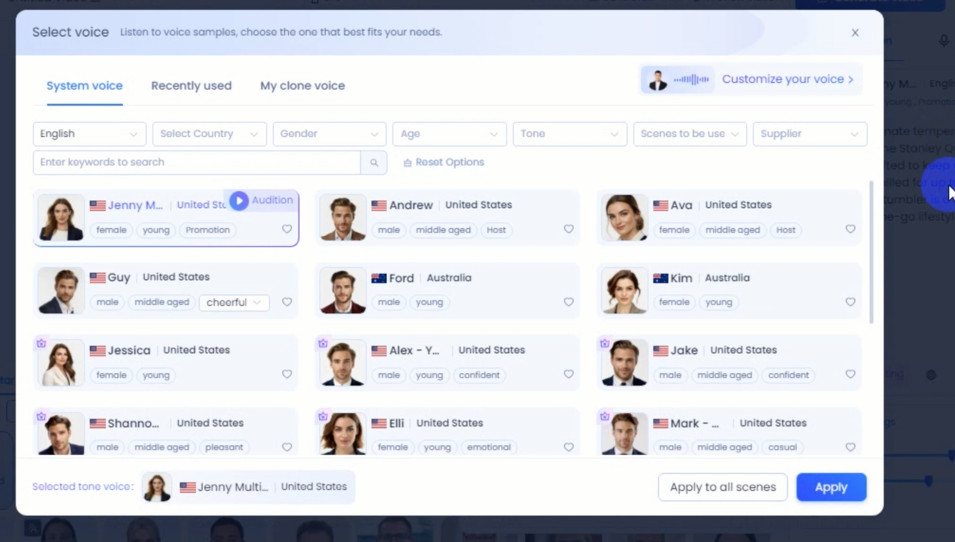This screenshot has width=955, height=542.
Task: Favorite the Jenny M... voice heart icon
Action: coord(287,229)
